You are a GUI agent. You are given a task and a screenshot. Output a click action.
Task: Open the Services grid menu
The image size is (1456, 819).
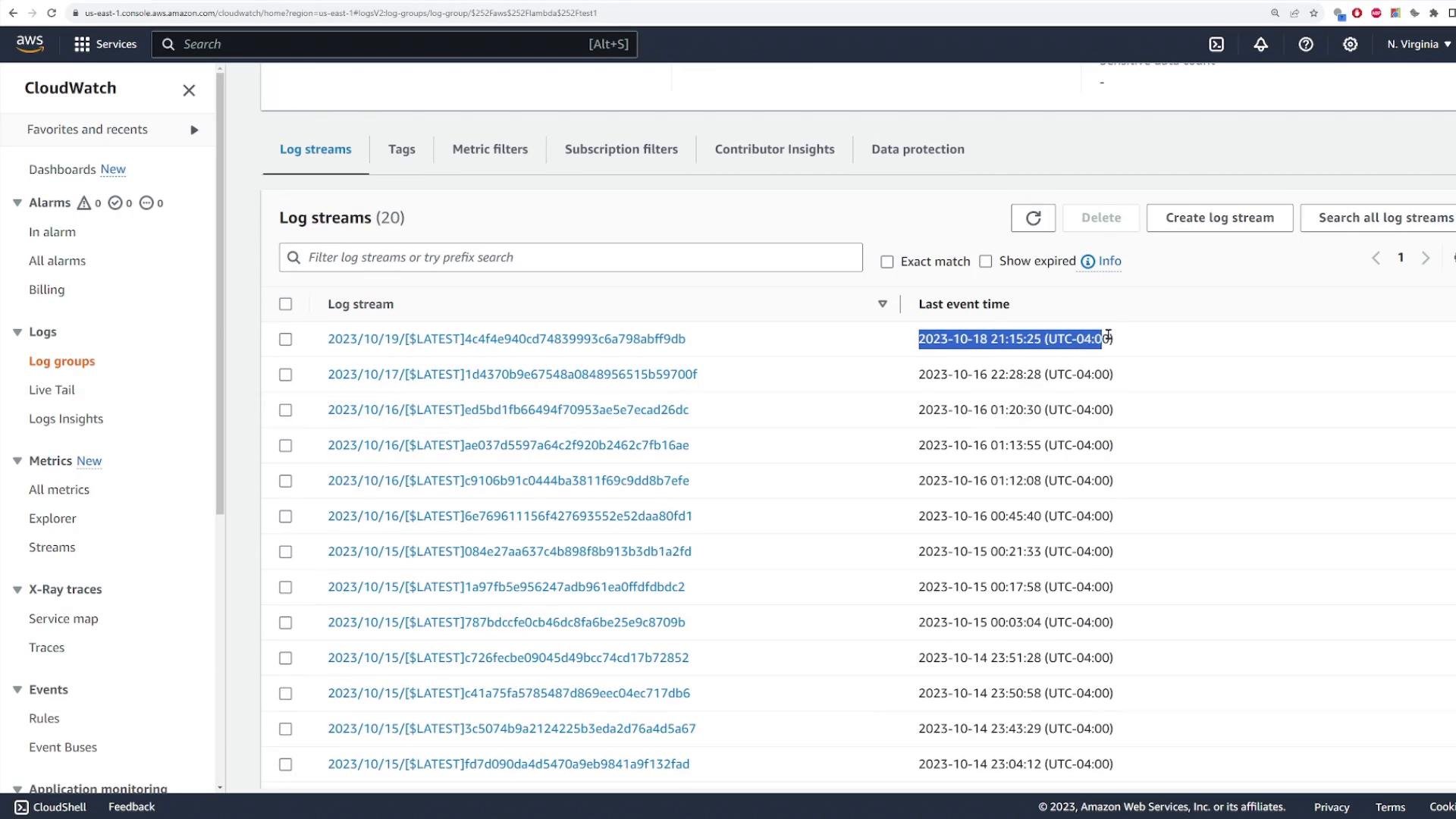[x=105, y=44]
